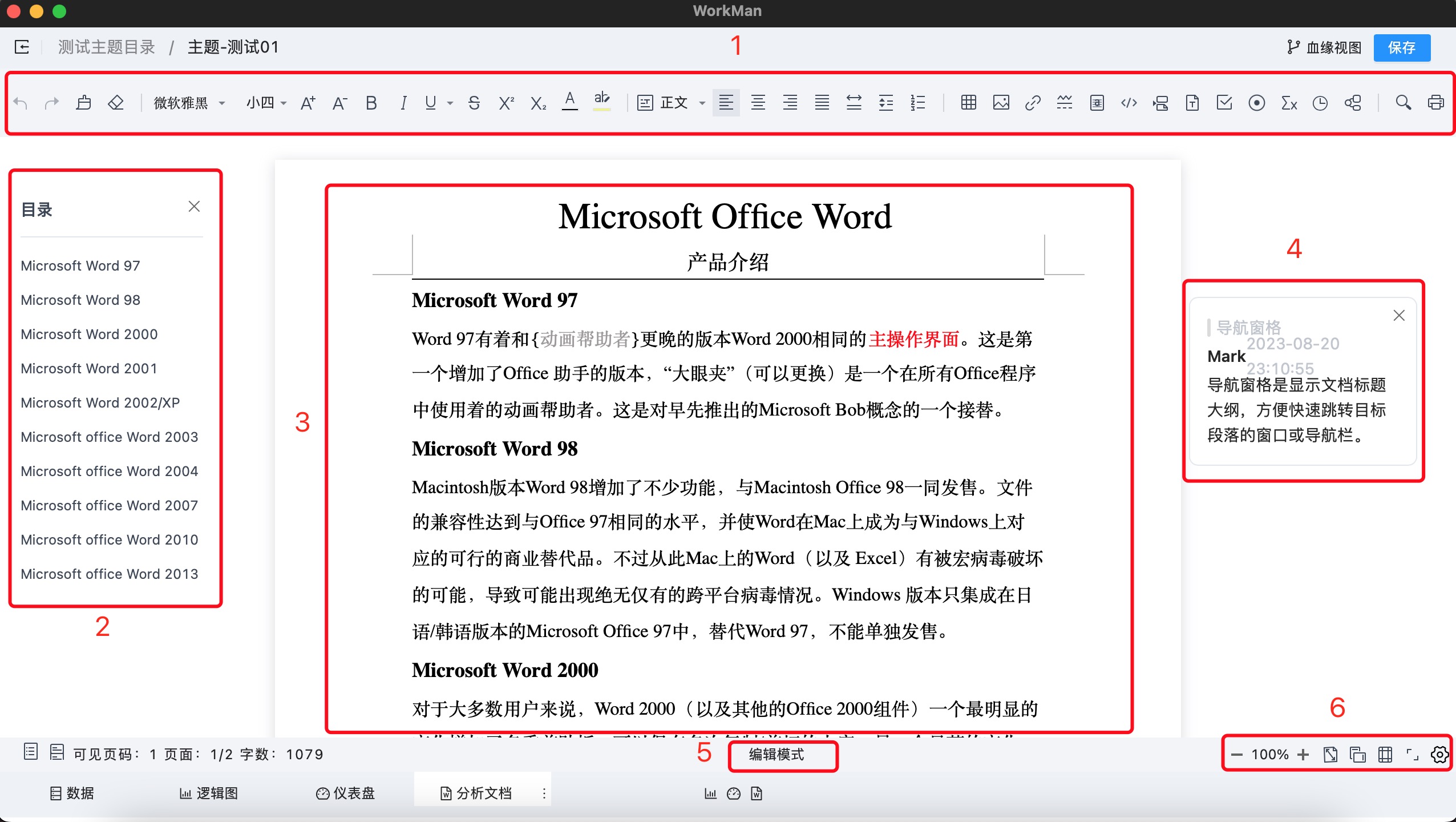Insert a numbered list
1456x822 pixels.
pyautogui.click(x=918, y=103)
